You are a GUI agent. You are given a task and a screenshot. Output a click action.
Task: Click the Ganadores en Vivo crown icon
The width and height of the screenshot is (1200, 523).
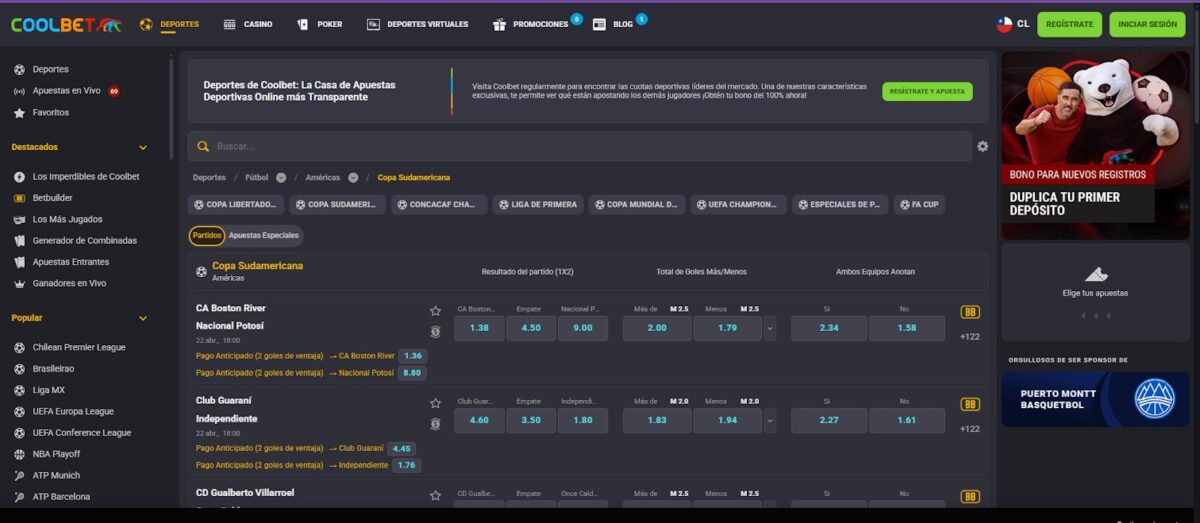tap(19, 283)
